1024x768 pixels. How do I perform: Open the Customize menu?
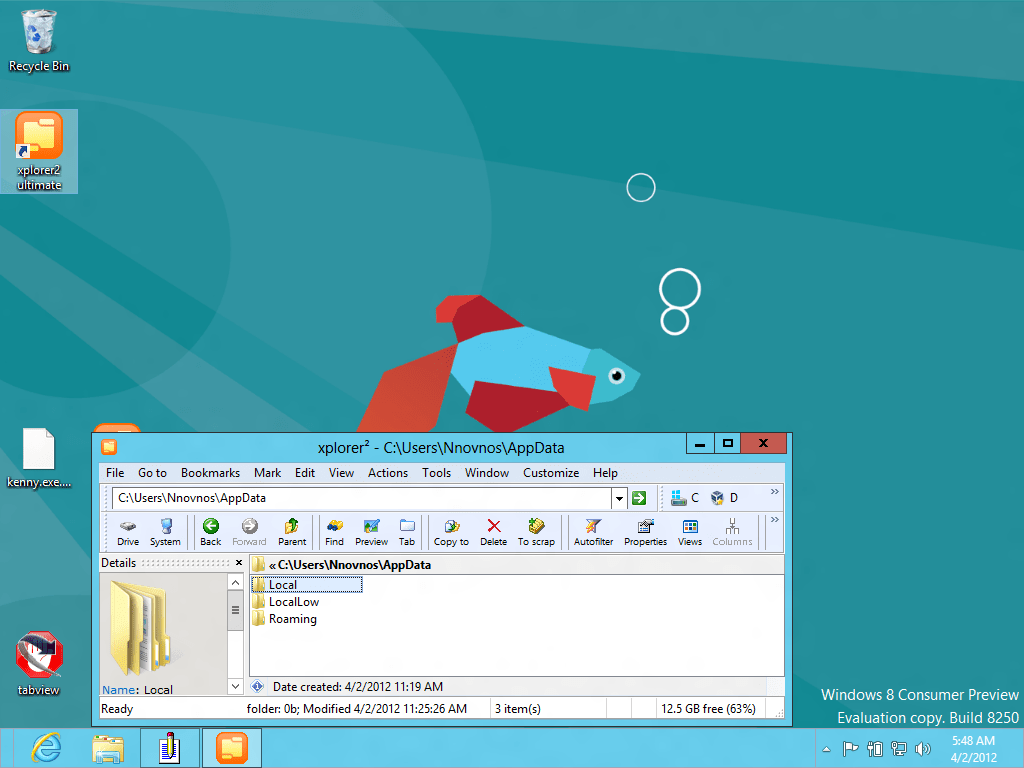tap(551, 473)
